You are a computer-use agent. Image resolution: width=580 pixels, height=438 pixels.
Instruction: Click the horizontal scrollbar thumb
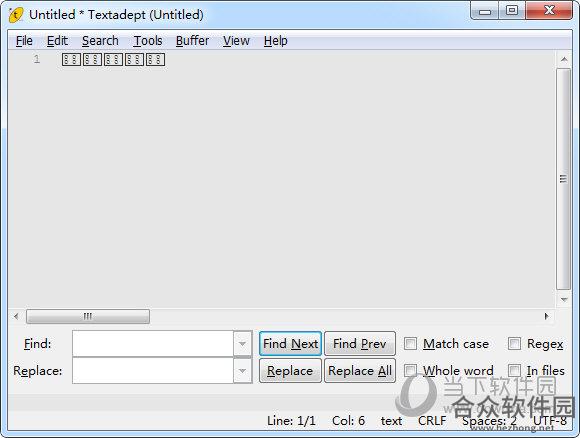tap(88, 316)
